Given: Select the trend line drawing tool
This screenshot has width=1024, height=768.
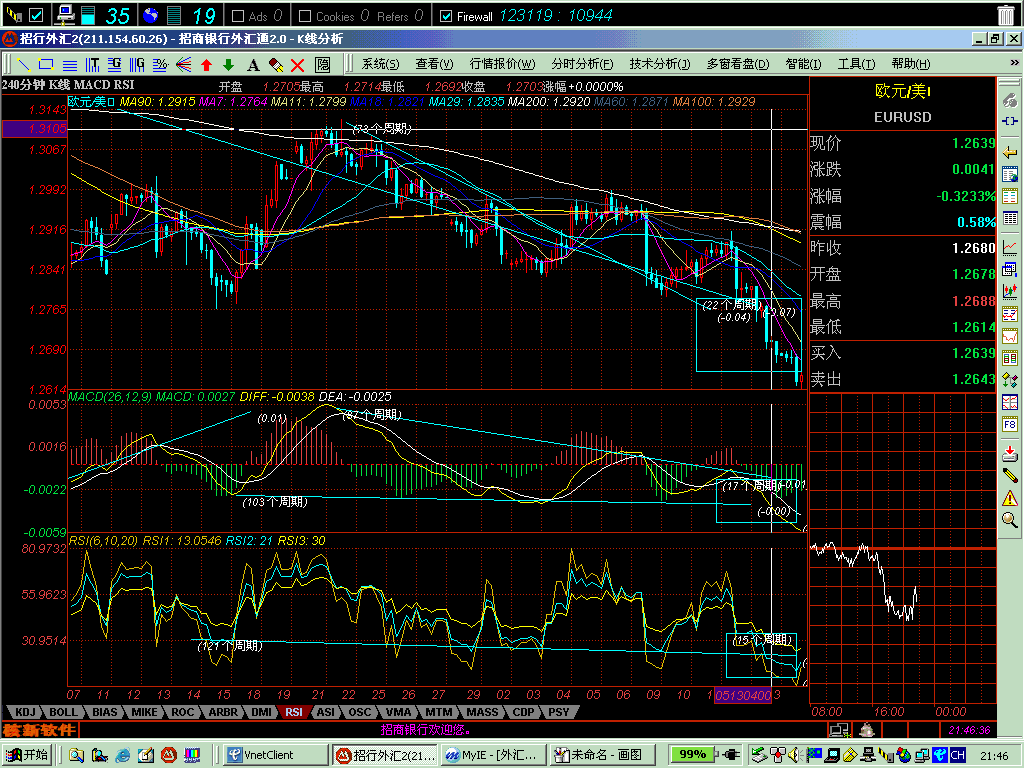Looking at the screenshot, I should (x=24, y=65).
